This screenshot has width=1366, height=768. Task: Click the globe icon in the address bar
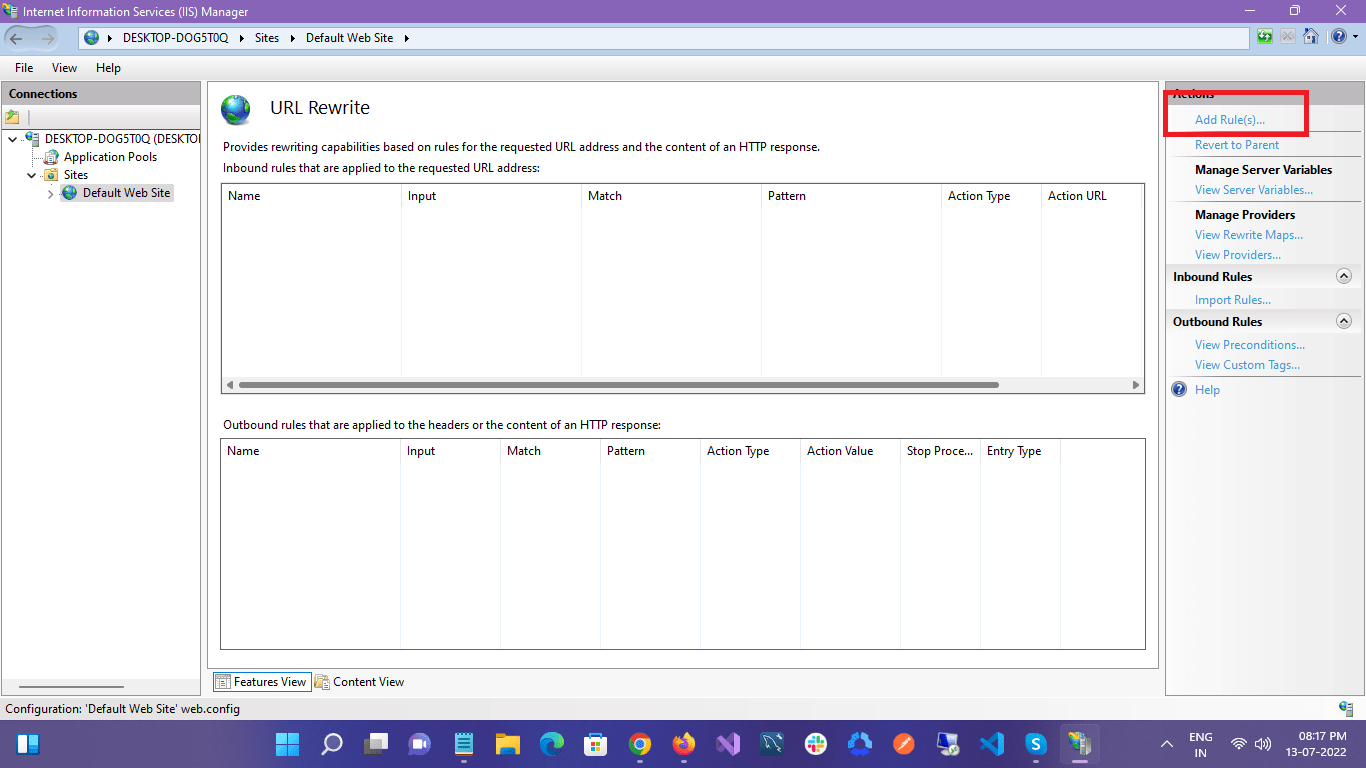[93, 38]
